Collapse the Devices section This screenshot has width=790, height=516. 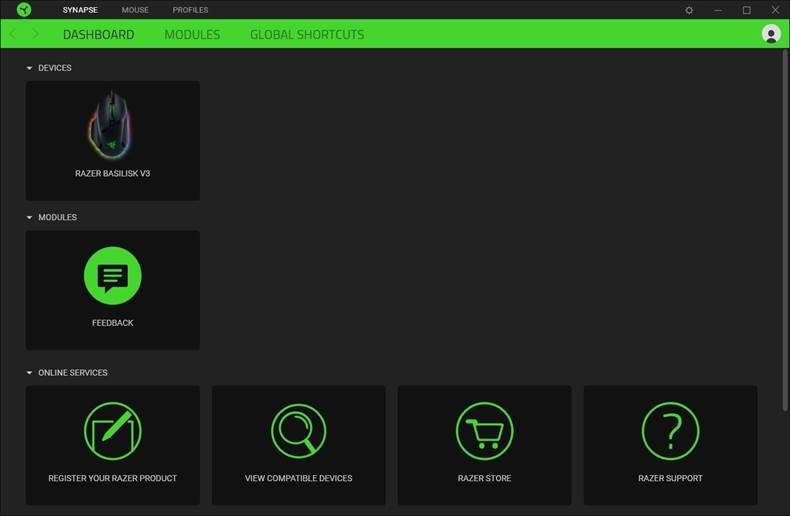[x=29, y=68]
